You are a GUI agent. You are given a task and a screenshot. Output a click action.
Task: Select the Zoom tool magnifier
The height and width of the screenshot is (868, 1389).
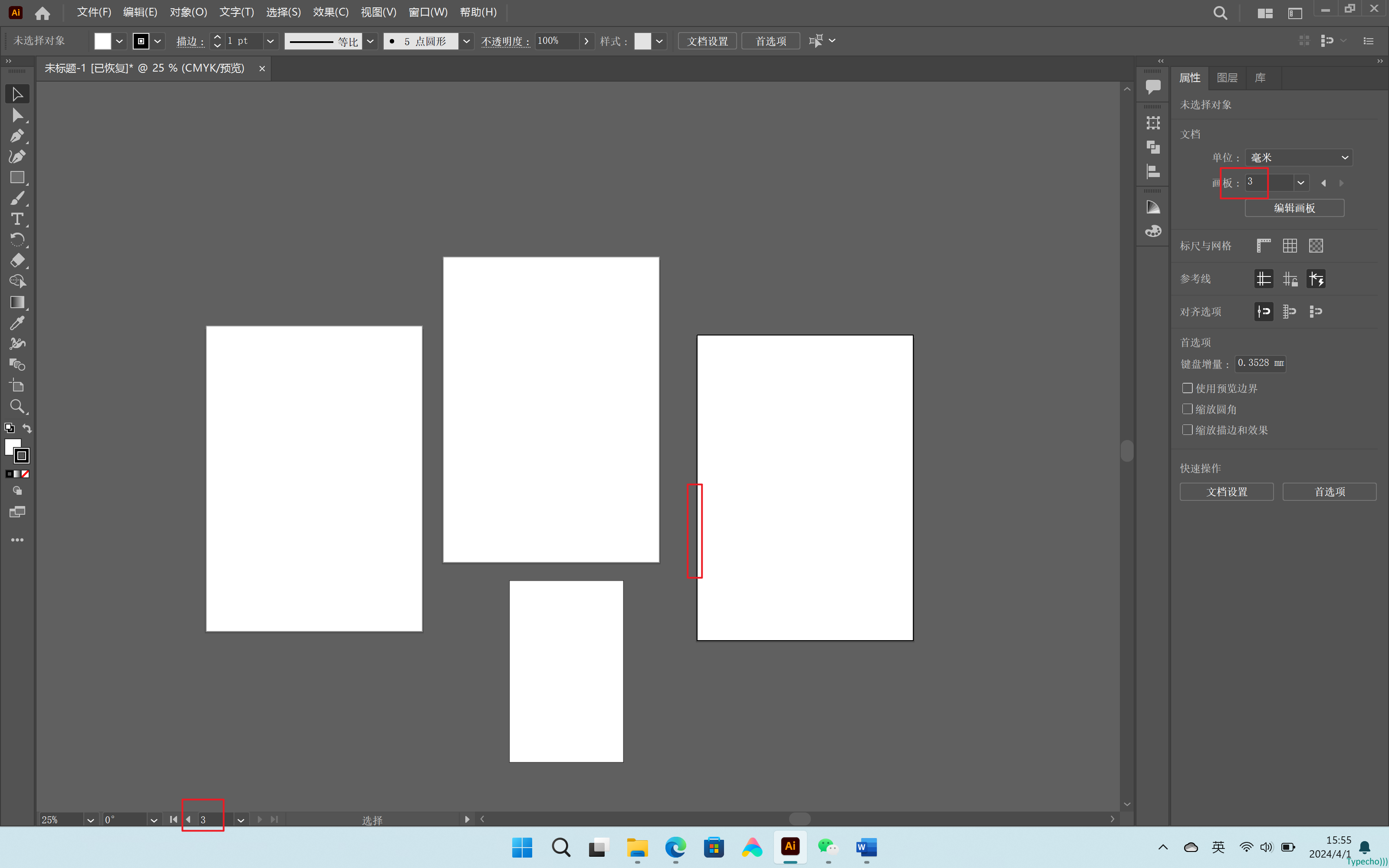click(17, 407)
